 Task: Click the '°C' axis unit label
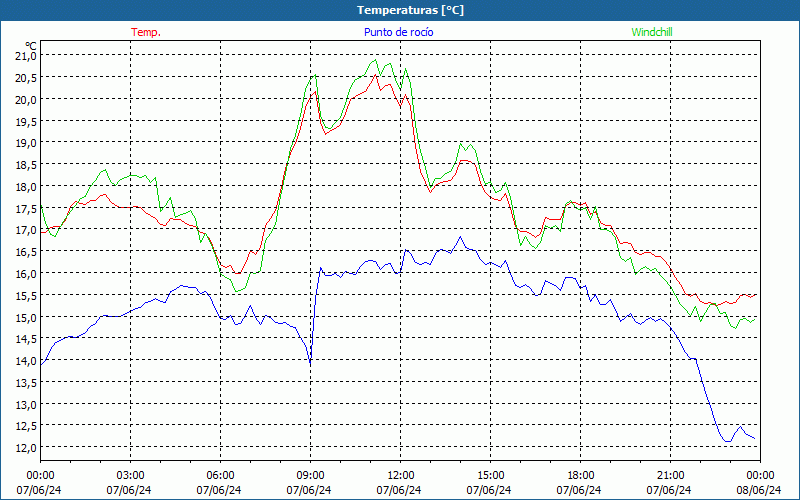tap(31, 45)
